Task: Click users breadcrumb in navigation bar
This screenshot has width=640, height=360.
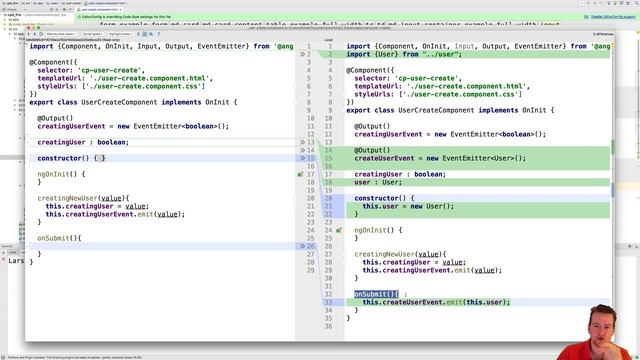Action: [52, 3]
